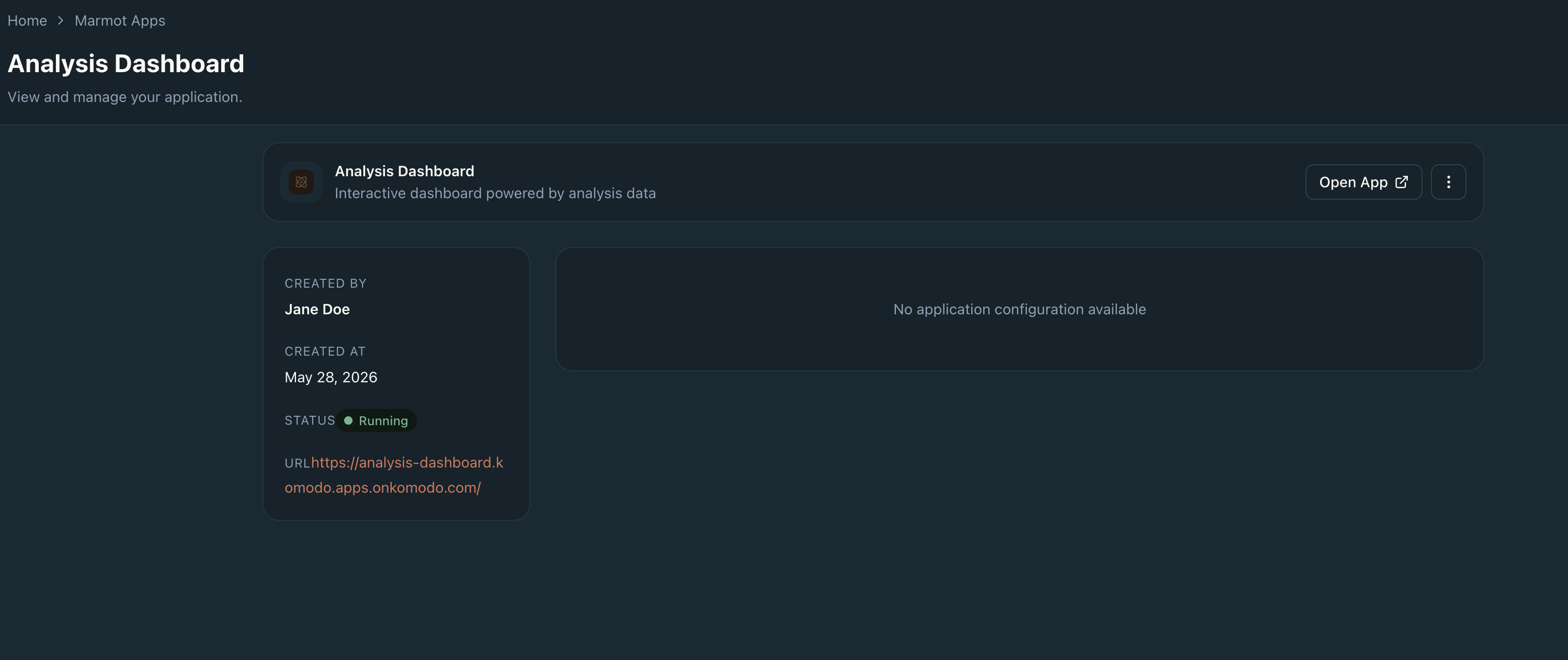Viewport: 1568px width, 660px height.
Task: Open the three-dot more options menu
Action: tap(1448, 182)
